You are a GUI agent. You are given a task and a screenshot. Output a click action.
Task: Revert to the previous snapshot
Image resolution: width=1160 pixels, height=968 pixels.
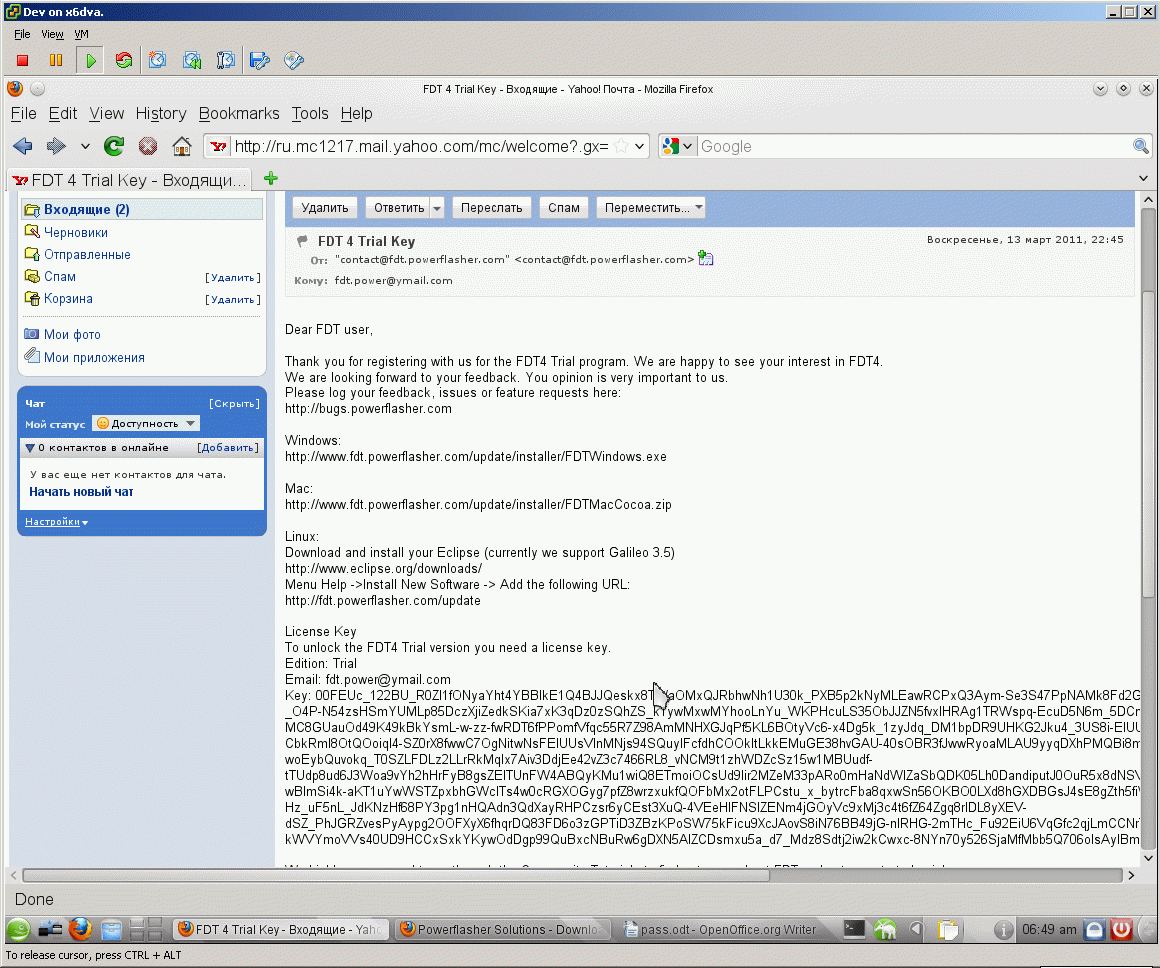192,61
